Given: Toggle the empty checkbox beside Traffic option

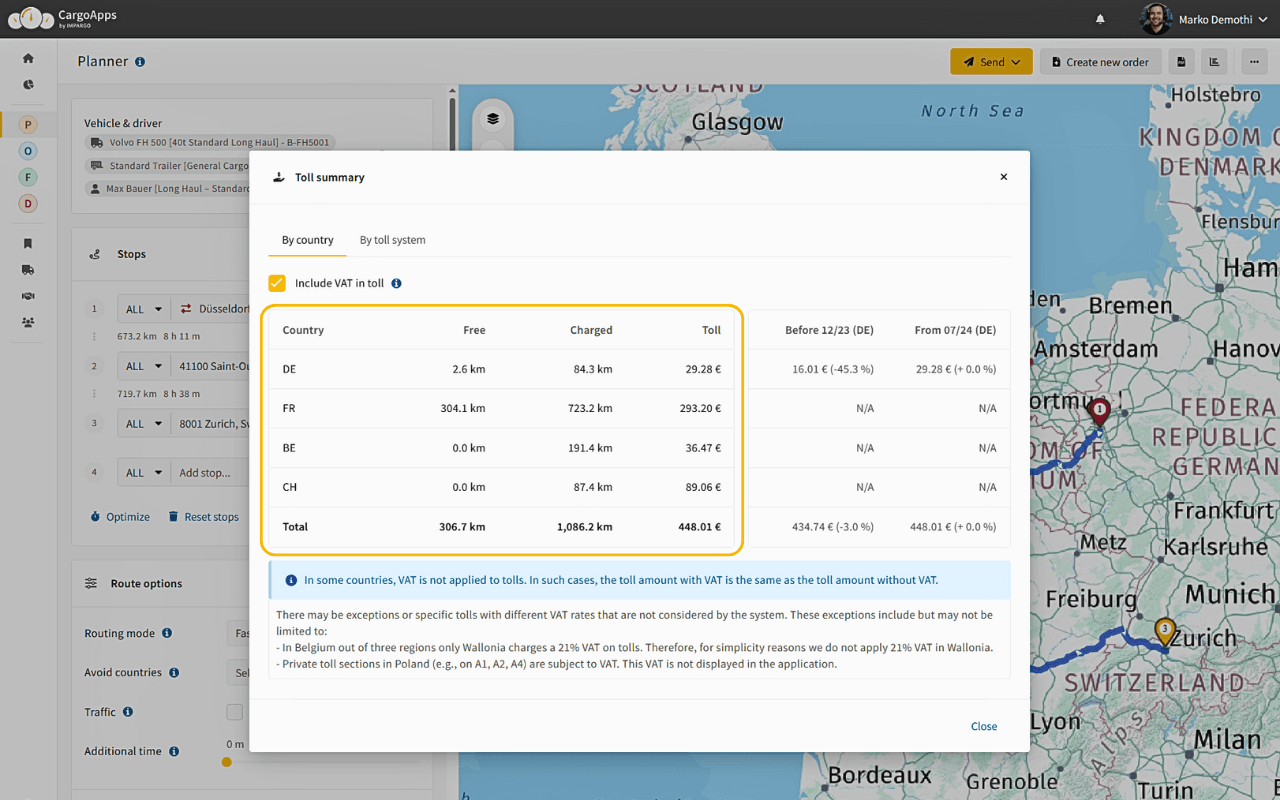Looking at the screenshot, I should pyautogui.click(x=234, y=711).
